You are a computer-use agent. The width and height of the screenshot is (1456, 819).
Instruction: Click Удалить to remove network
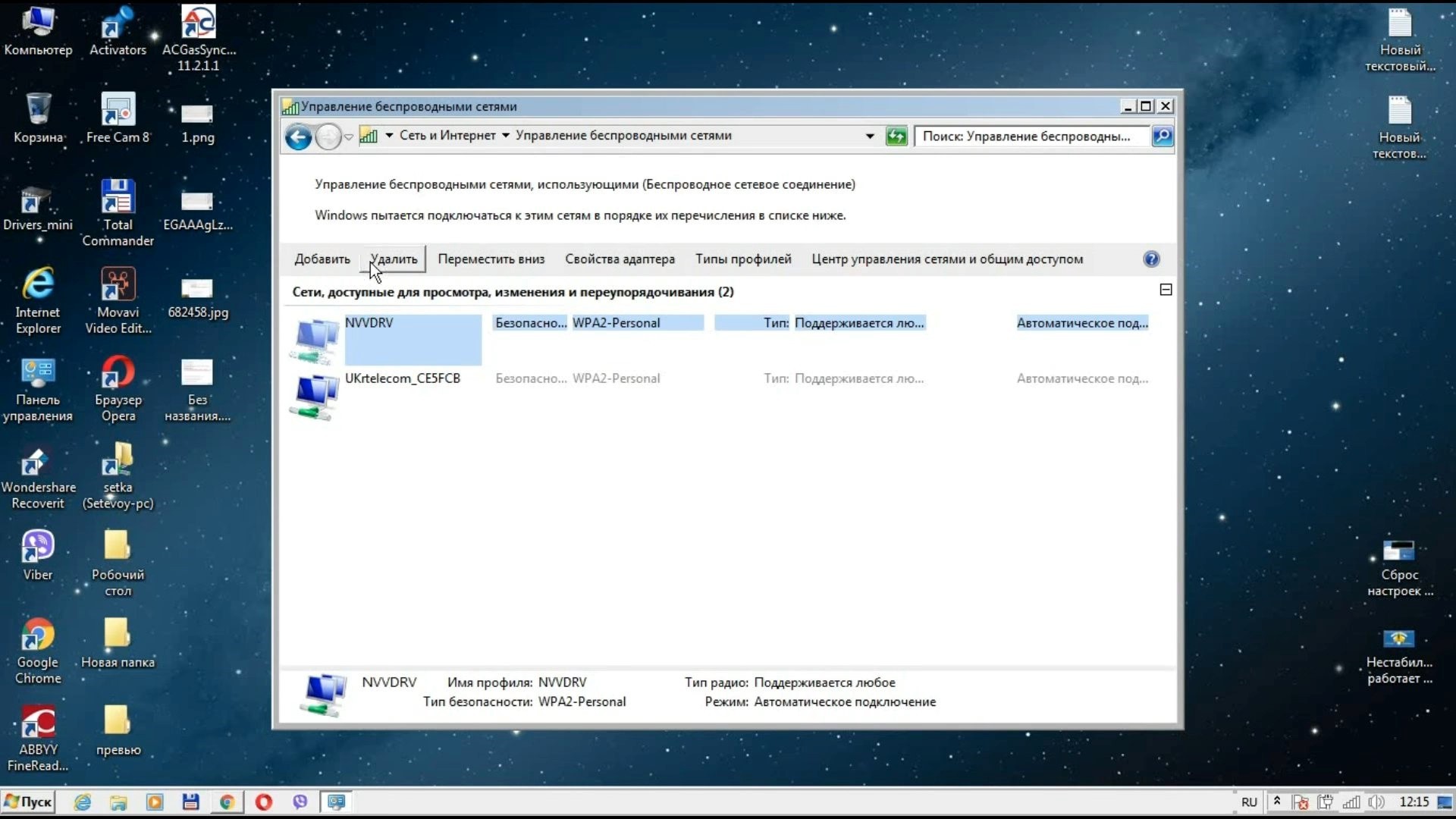click(x=394, y=259)
